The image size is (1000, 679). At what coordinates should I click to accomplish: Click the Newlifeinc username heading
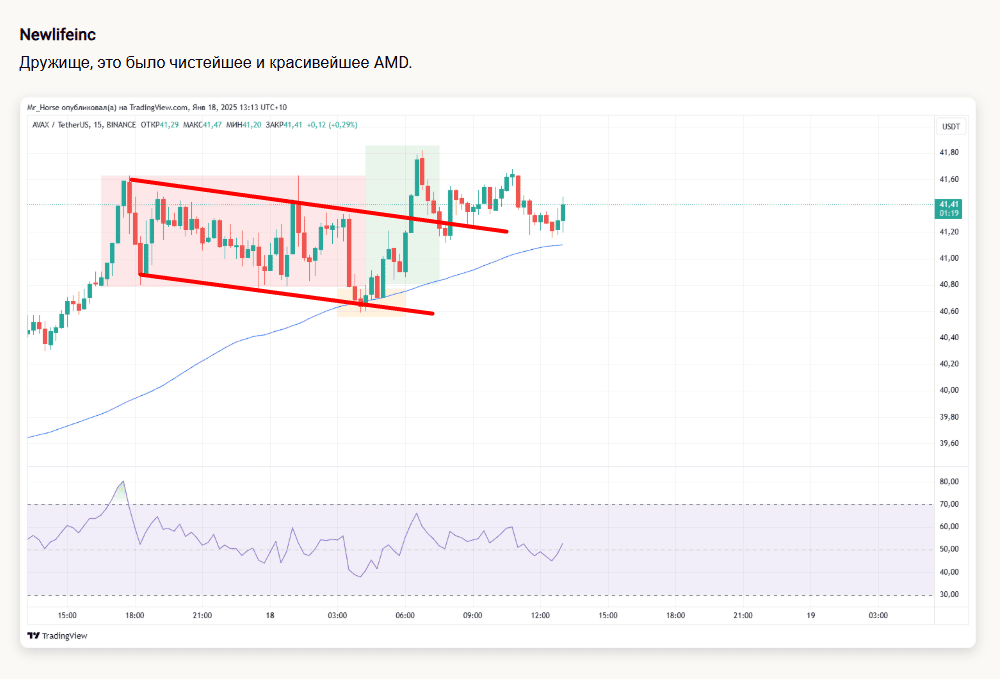58,34
